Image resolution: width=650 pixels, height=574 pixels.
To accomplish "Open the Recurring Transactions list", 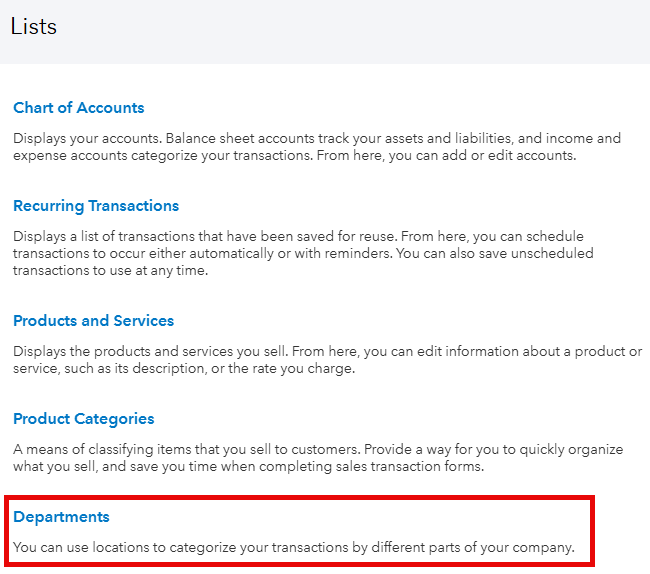I will [x=96, y=206].
